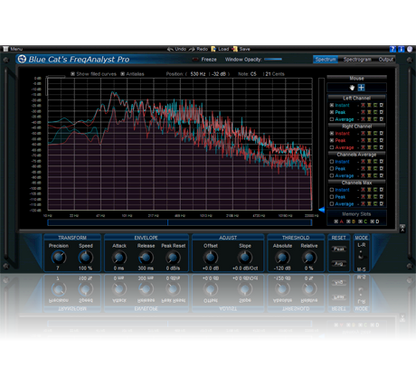The image size is (416, 376).
Task: Click the Absolute threshold knob
Action: (x=282, y=257)
